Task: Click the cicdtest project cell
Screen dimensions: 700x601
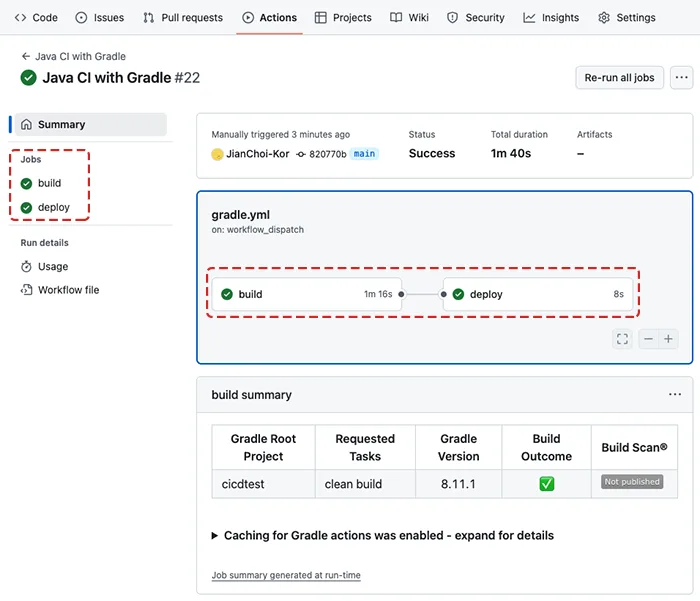Action: pos(263,484)
